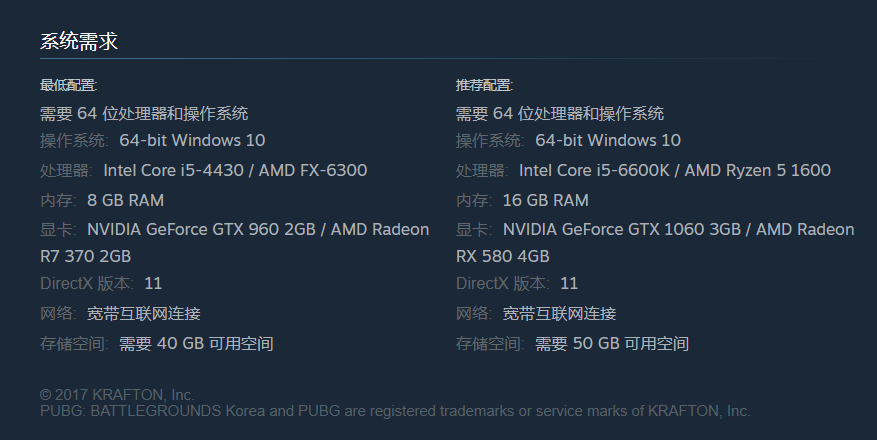
Task: Select the 推荐配置 column heading
Action: coord(484,86)
